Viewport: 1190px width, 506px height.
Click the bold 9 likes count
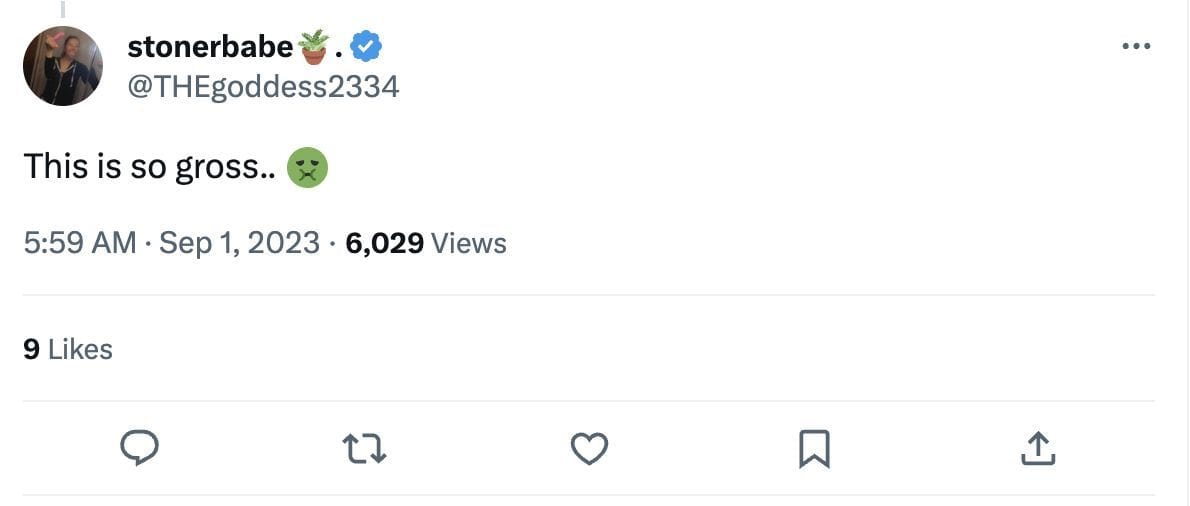click(x=30, y=349)
